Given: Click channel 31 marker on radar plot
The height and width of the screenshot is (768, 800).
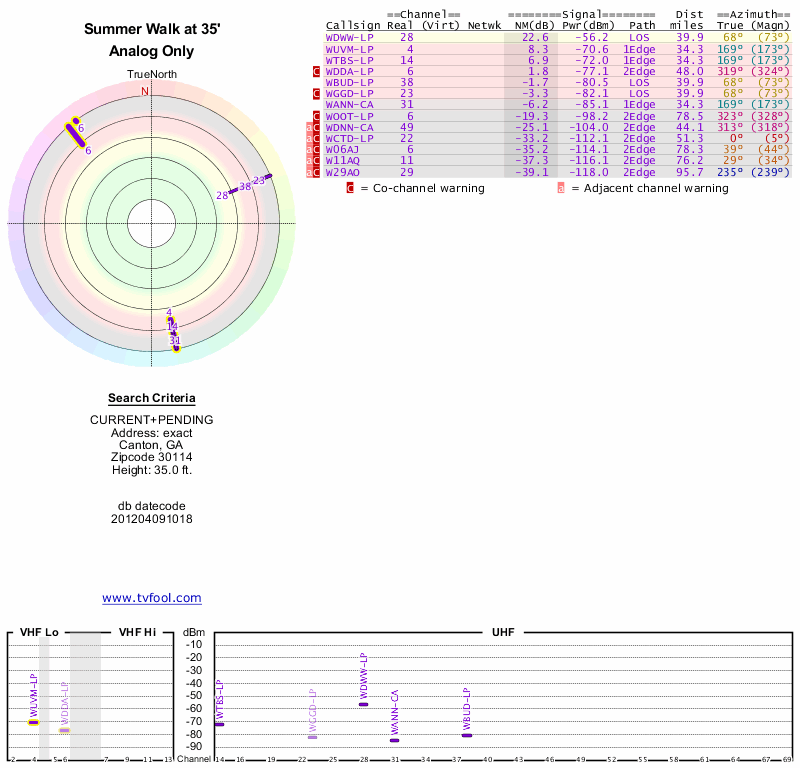Looking at the screenshot, I should 175,341.
